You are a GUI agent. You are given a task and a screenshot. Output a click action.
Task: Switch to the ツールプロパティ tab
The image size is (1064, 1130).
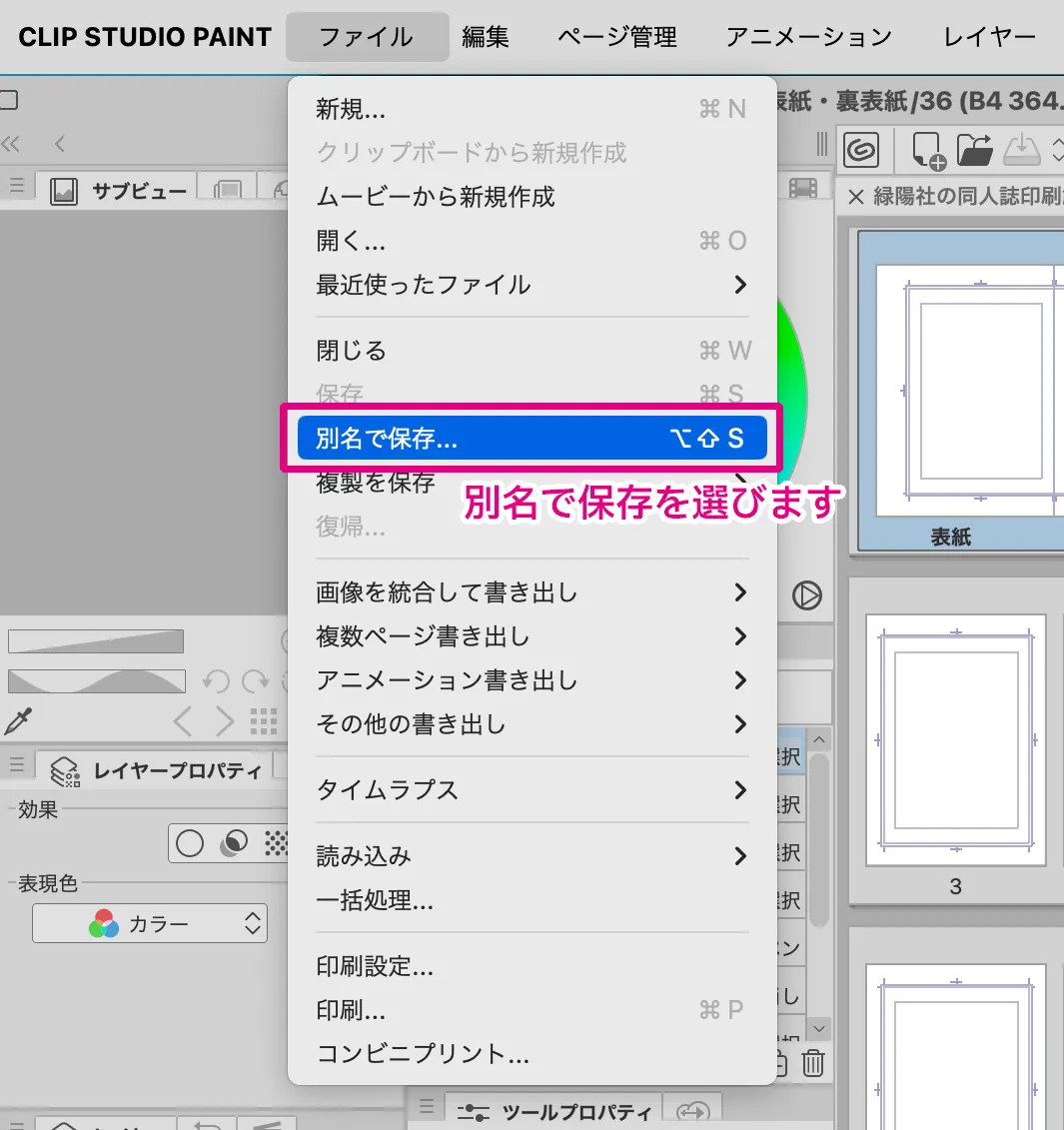click(553, 1113)
